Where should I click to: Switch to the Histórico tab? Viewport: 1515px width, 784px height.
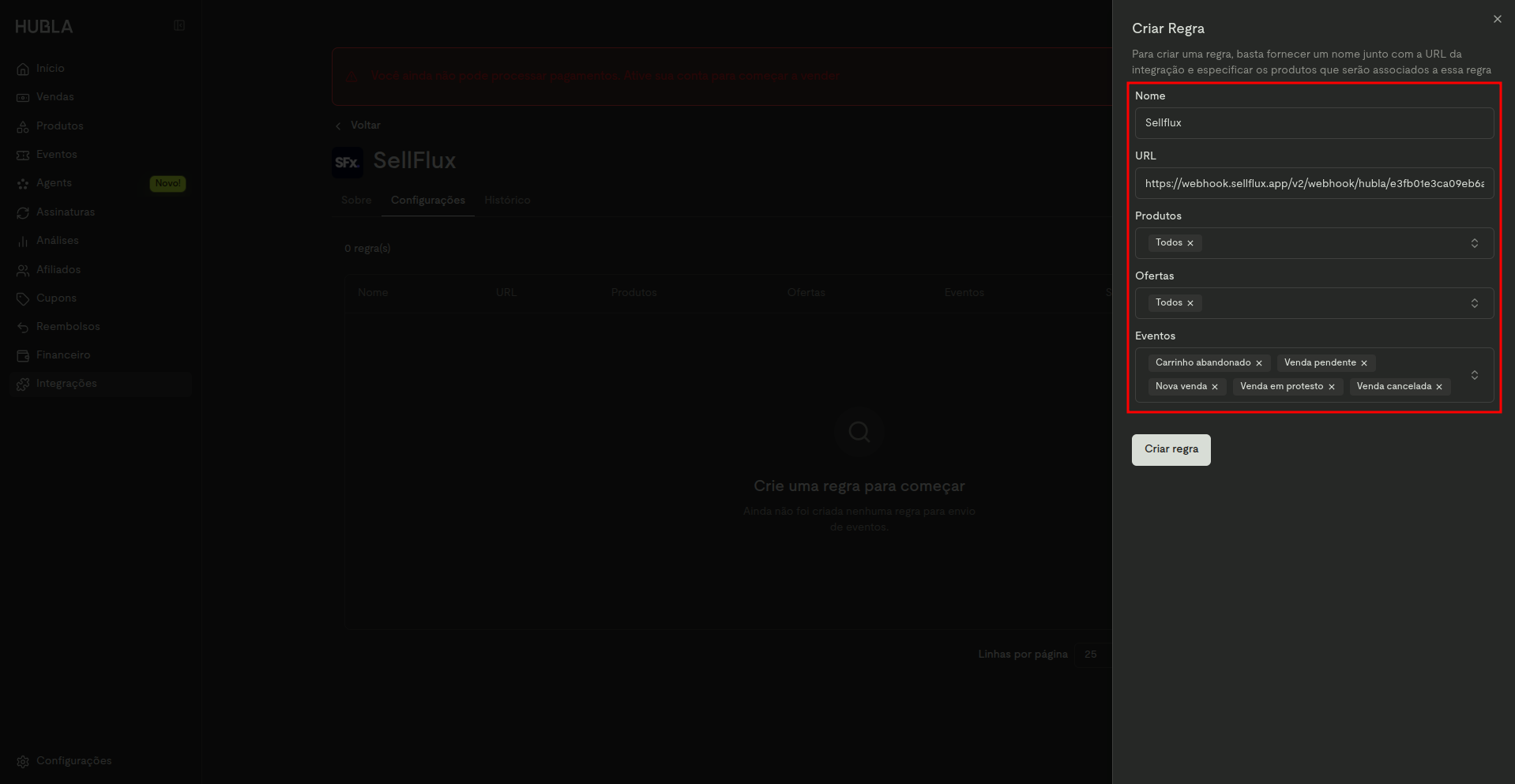click(x=507, y=201)
